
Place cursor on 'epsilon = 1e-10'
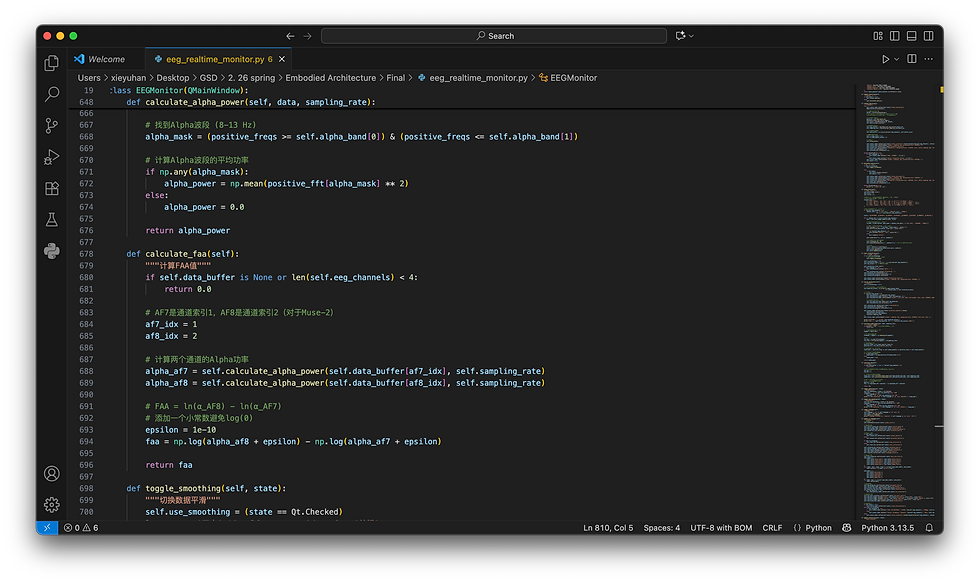point(181,430)
